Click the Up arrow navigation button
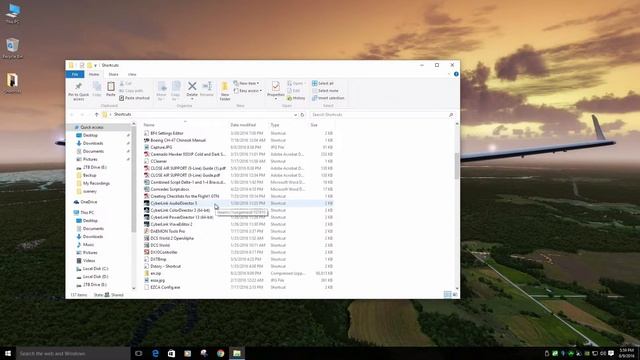Viewport: 640px width, 360px height. coord(96,115)
